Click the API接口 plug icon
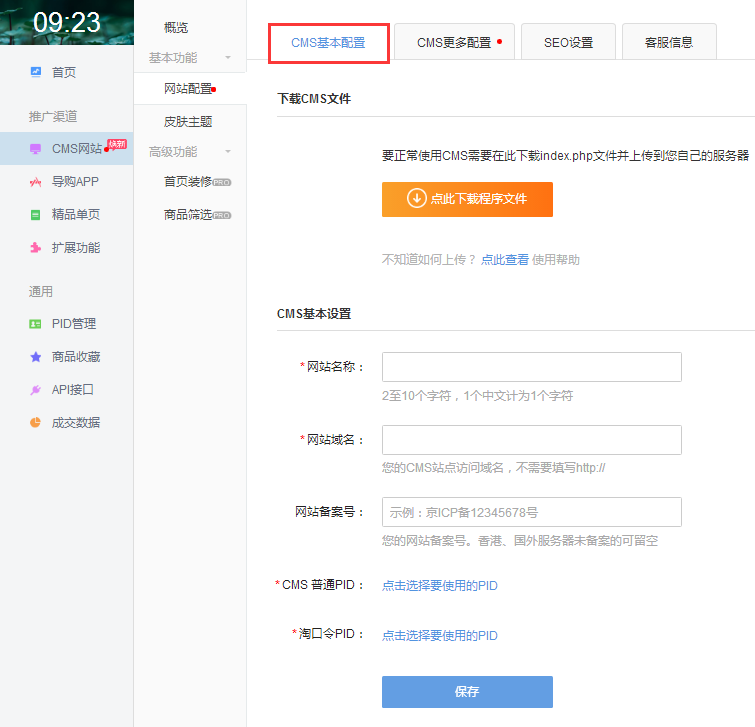This screenshot has width=755, height=727. click(36, 390)
